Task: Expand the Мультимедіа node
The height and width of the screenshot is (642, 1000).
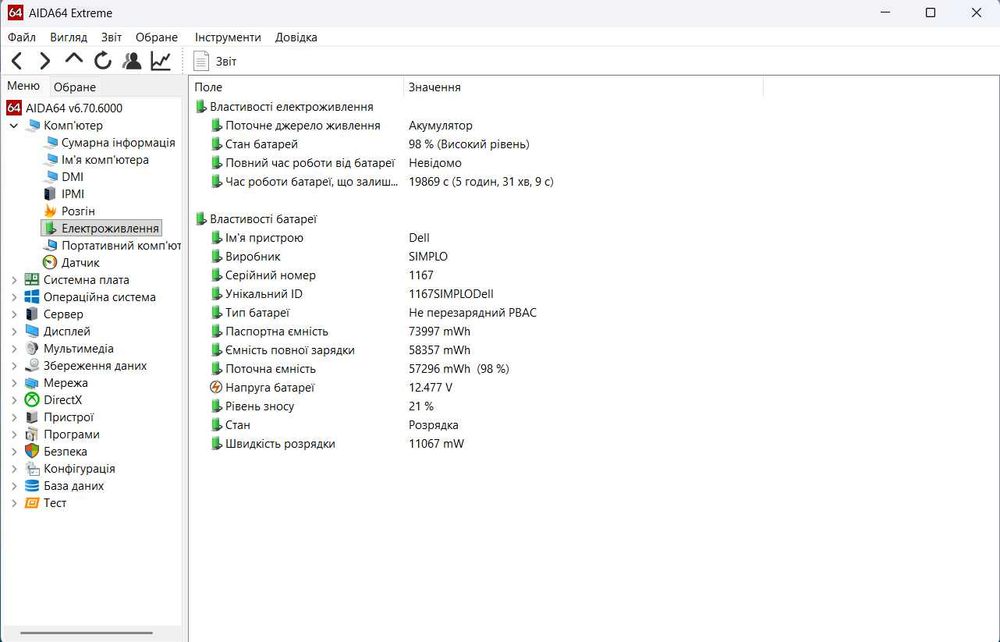Action: click(x=14, y=349)
